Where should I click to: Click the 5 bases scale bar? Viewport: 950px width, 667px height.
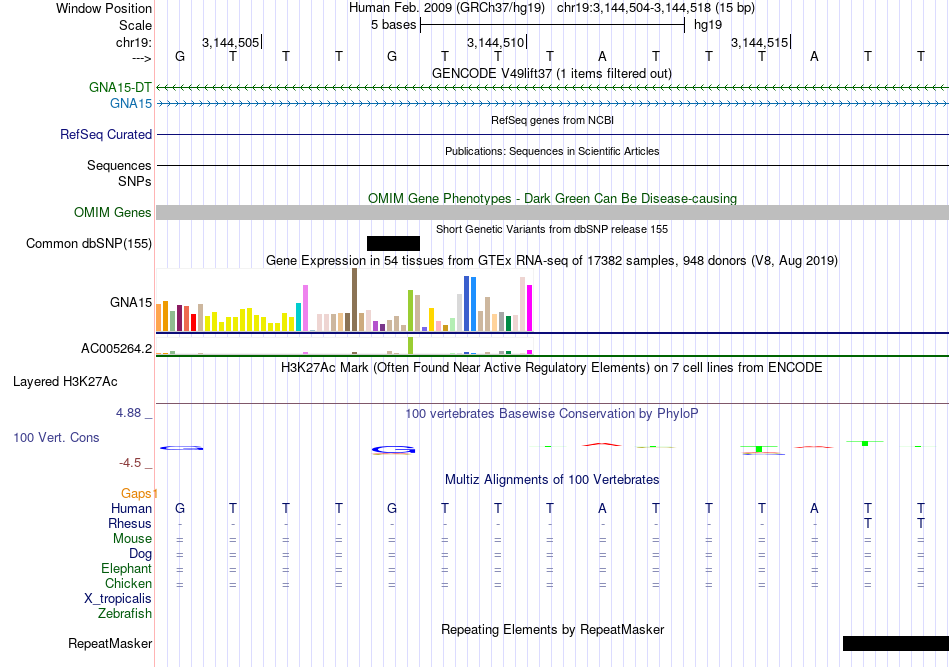[552, 25]
